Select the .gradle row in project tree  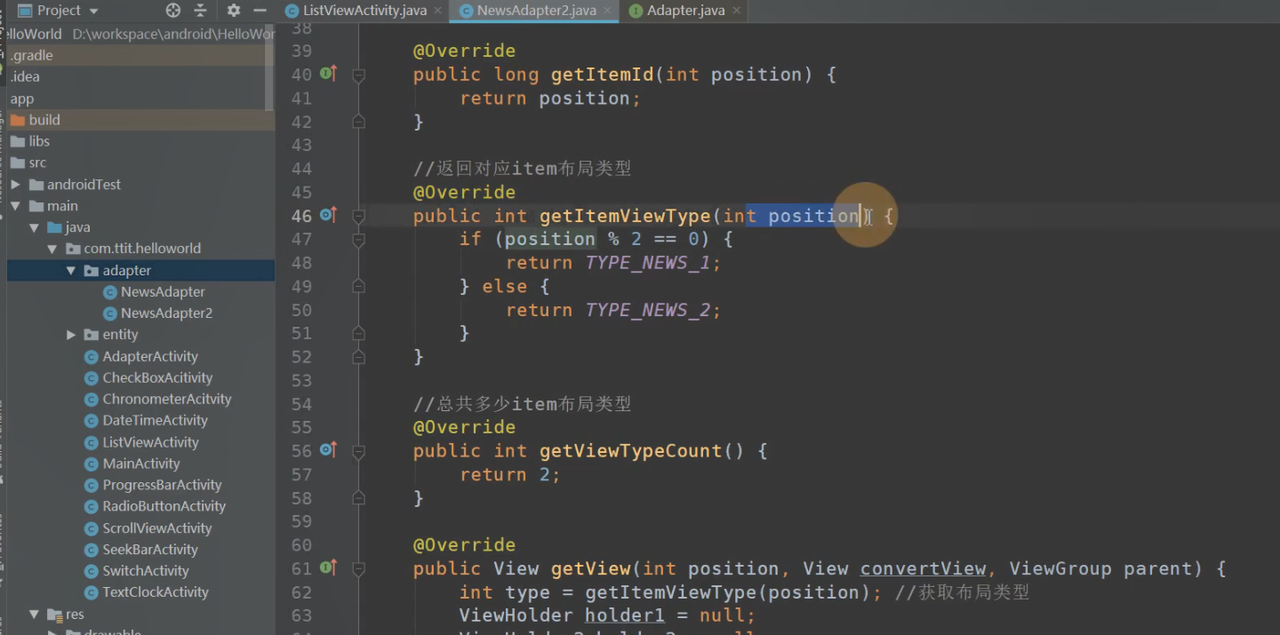tap(140, 55)
